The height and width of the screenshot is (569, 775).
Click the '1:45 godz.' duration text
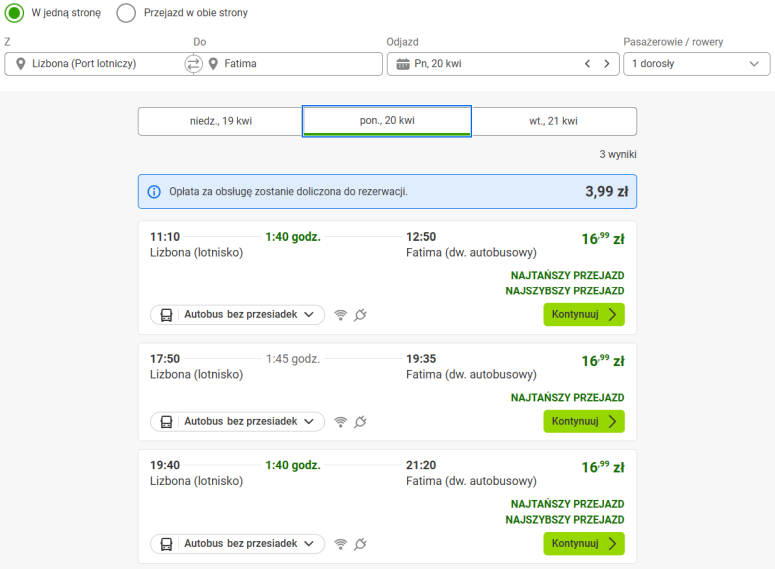(293, 359)
